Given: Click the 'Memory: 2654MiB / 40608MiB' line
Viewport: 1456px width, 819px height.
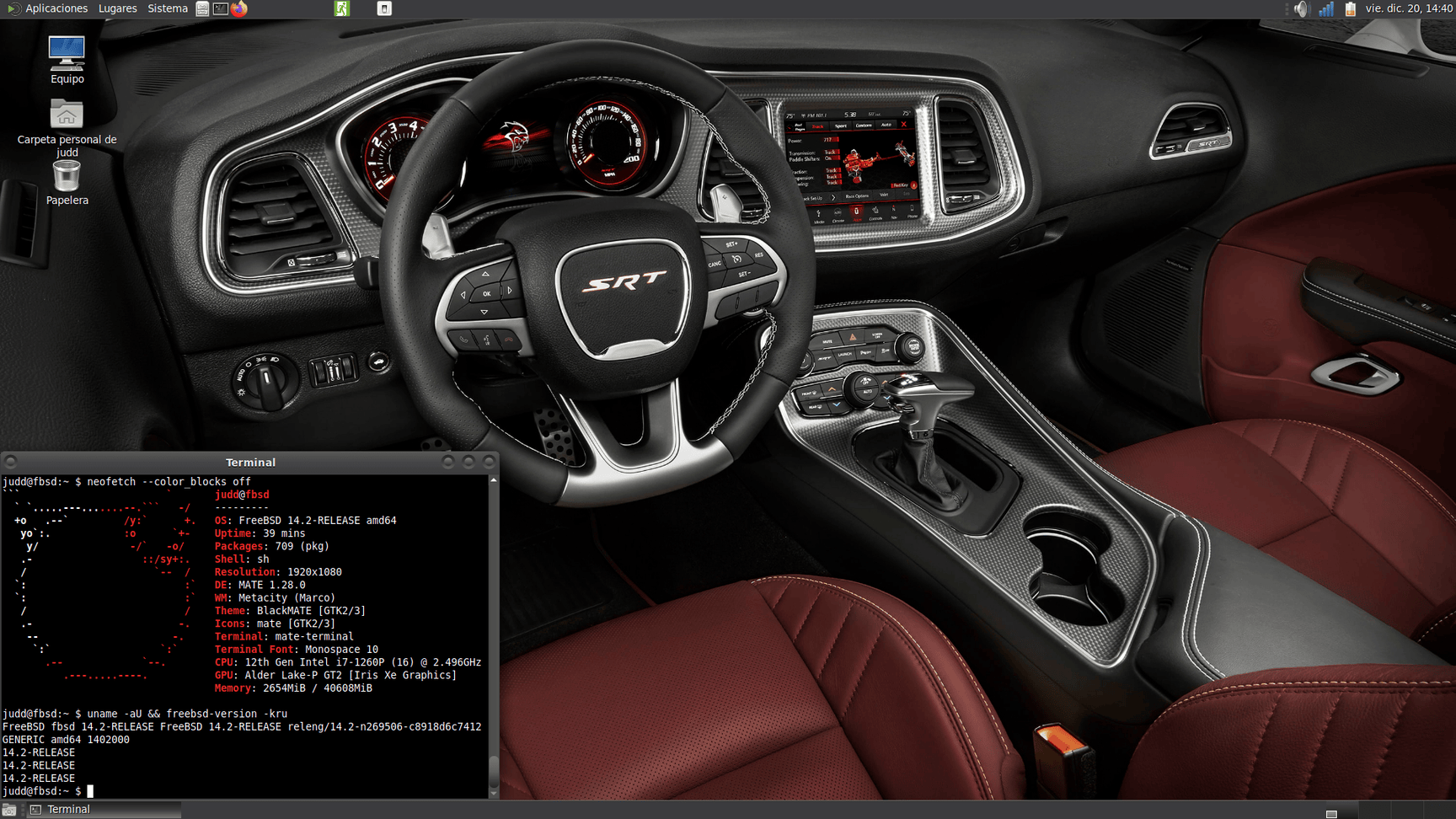Looking at the screenshot, I should click(293, 688).
